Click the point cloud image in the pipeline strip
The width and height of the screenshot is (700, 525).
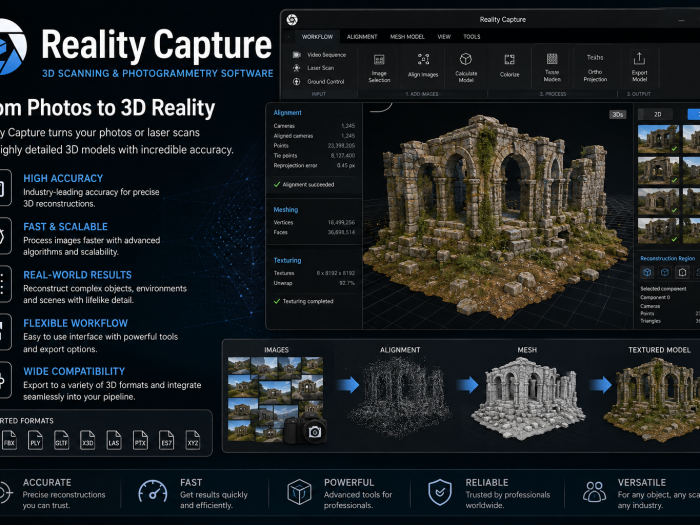(x=399, y=396)
